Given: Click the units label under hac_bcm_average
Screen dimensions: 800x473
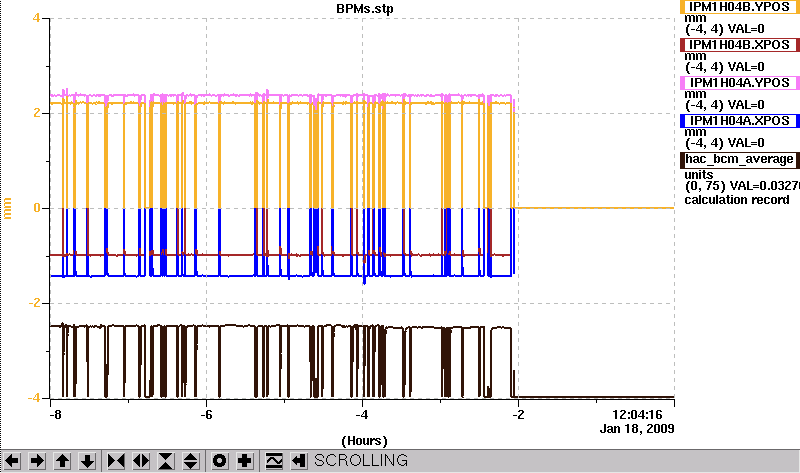Looking at the screenshot, I should point(699,175).
